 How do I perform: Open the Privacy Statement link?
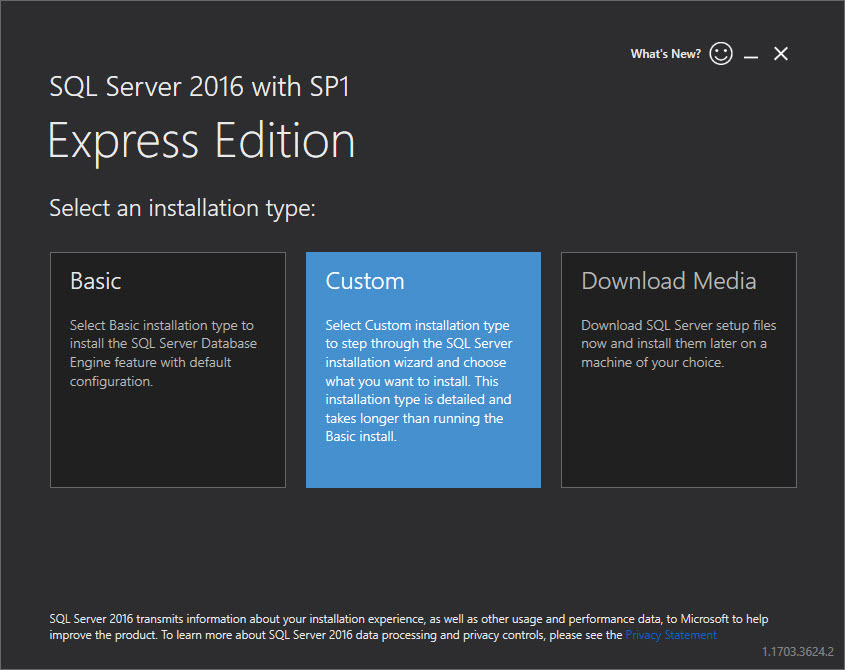670,635
